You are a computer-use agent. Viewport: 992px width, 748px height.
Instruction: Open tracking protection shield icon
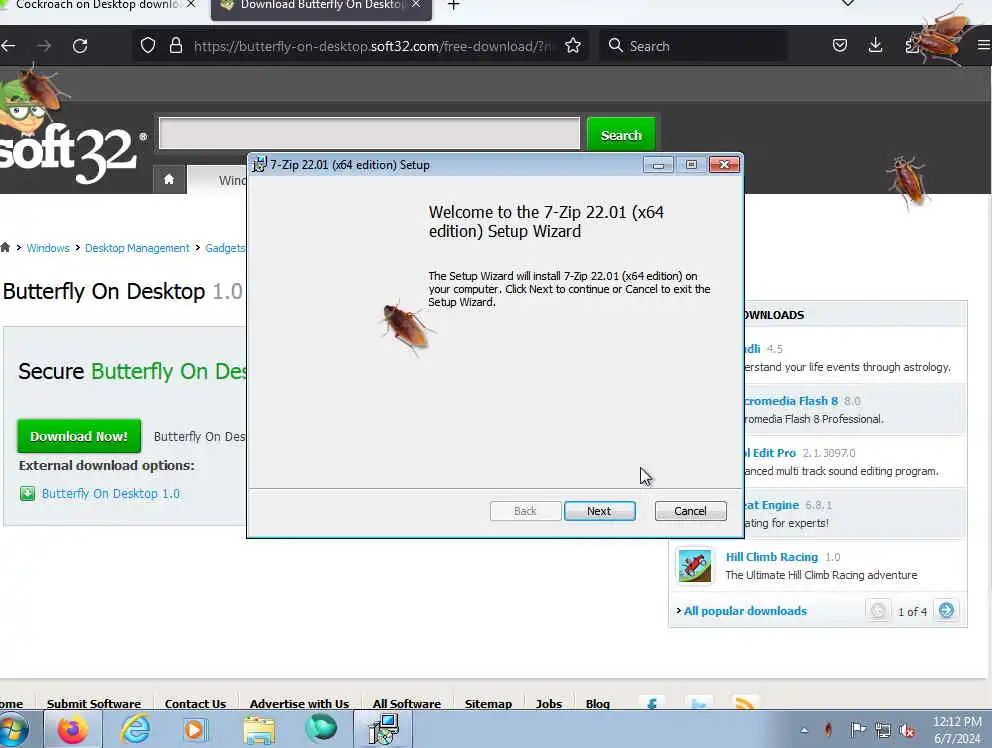tap(147, 46)
